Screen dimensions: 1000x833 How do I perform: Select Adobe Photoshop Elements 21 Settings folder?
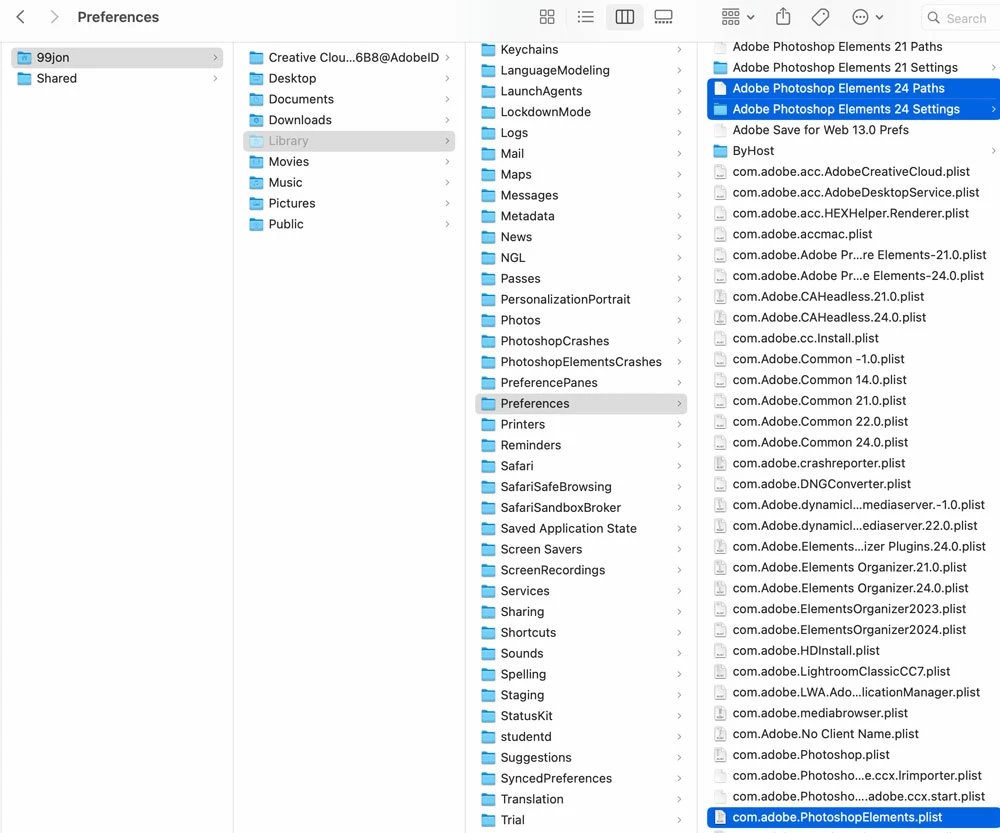[853, 68]
